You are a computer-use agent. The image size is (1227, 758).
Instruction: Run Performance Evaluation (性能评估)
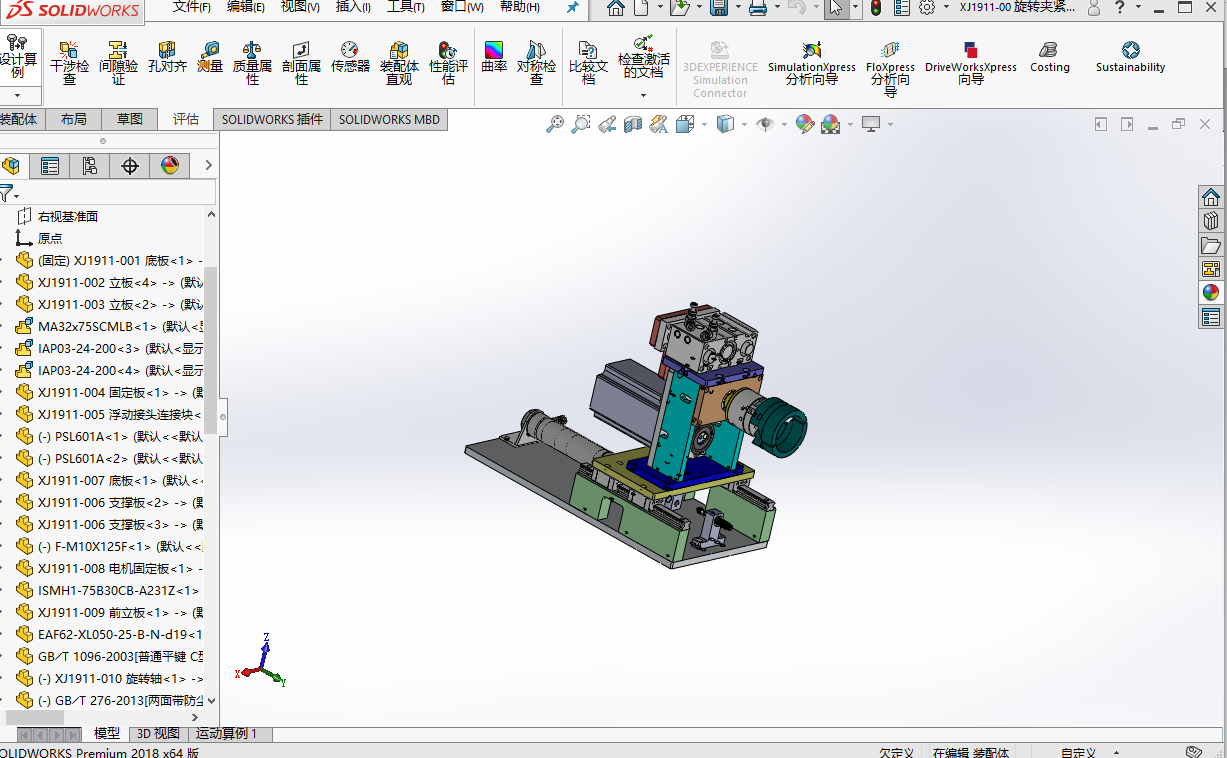[x=448, y=63]
